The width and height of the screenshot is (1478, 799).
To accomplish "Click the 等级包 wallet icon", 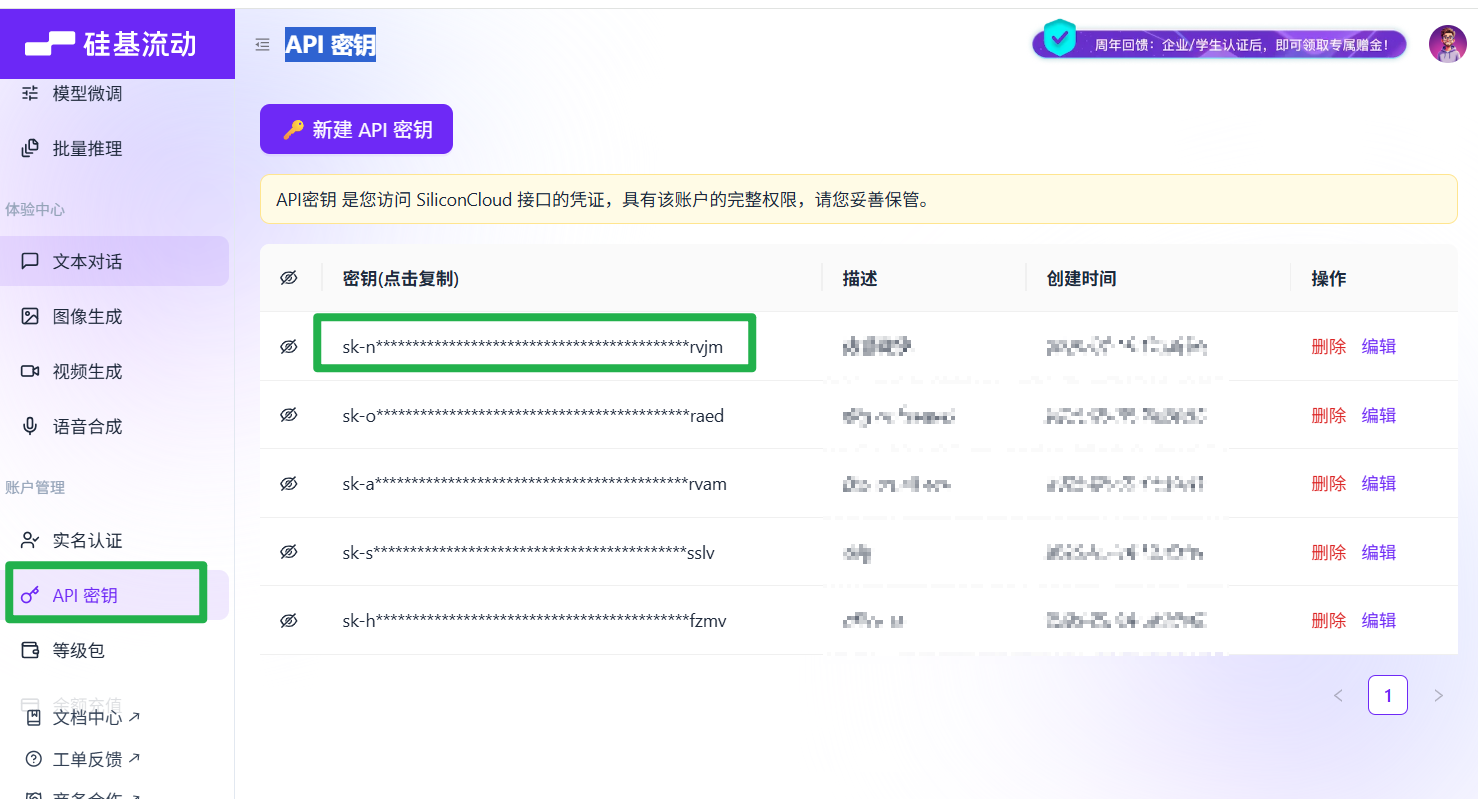I will coord(31,650).
